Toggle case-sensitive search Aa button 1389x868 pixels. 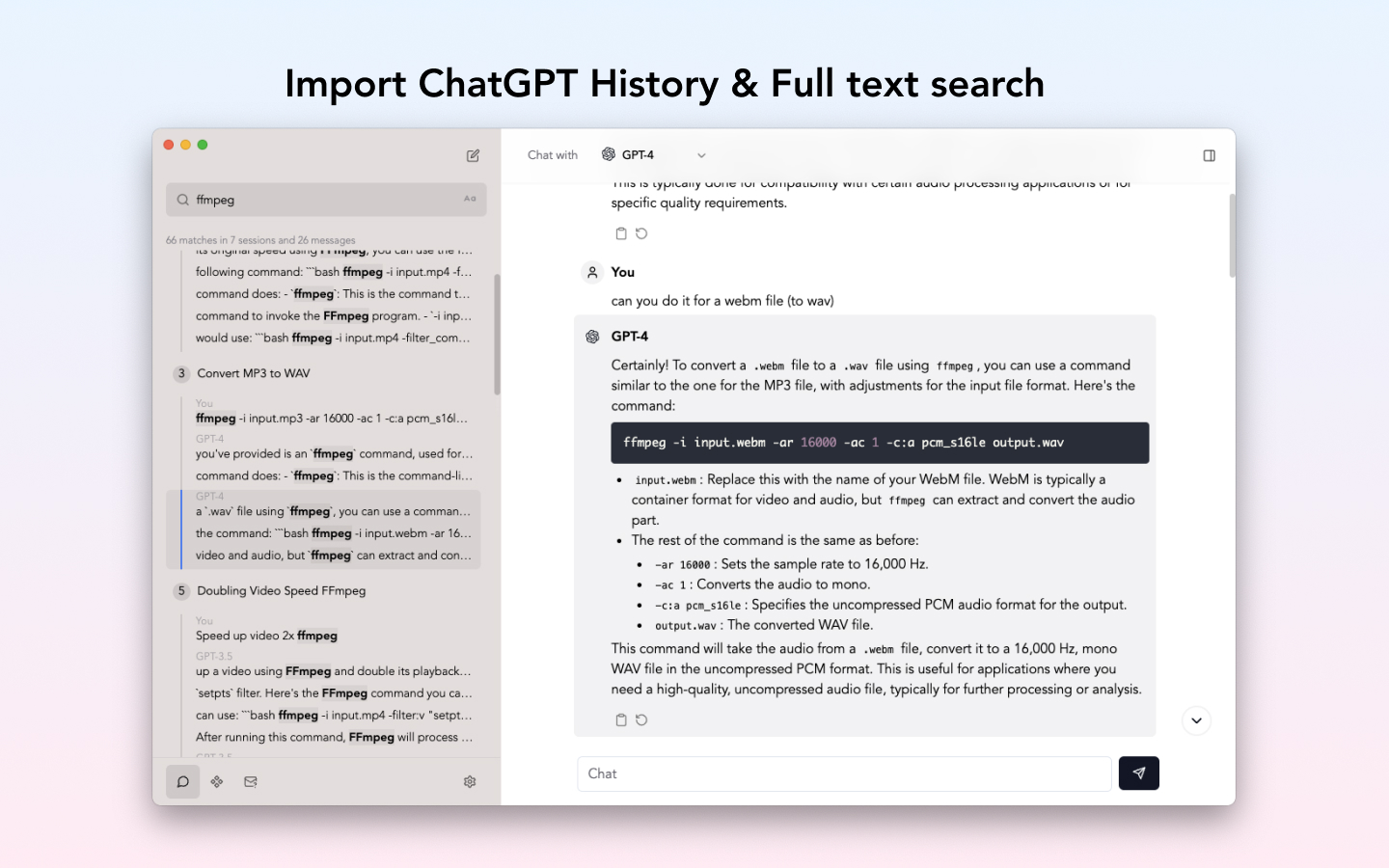[470, 199]
